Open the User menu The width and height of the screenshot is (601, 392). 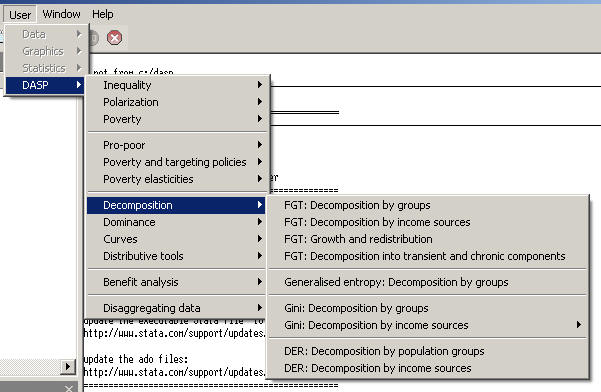20,15
